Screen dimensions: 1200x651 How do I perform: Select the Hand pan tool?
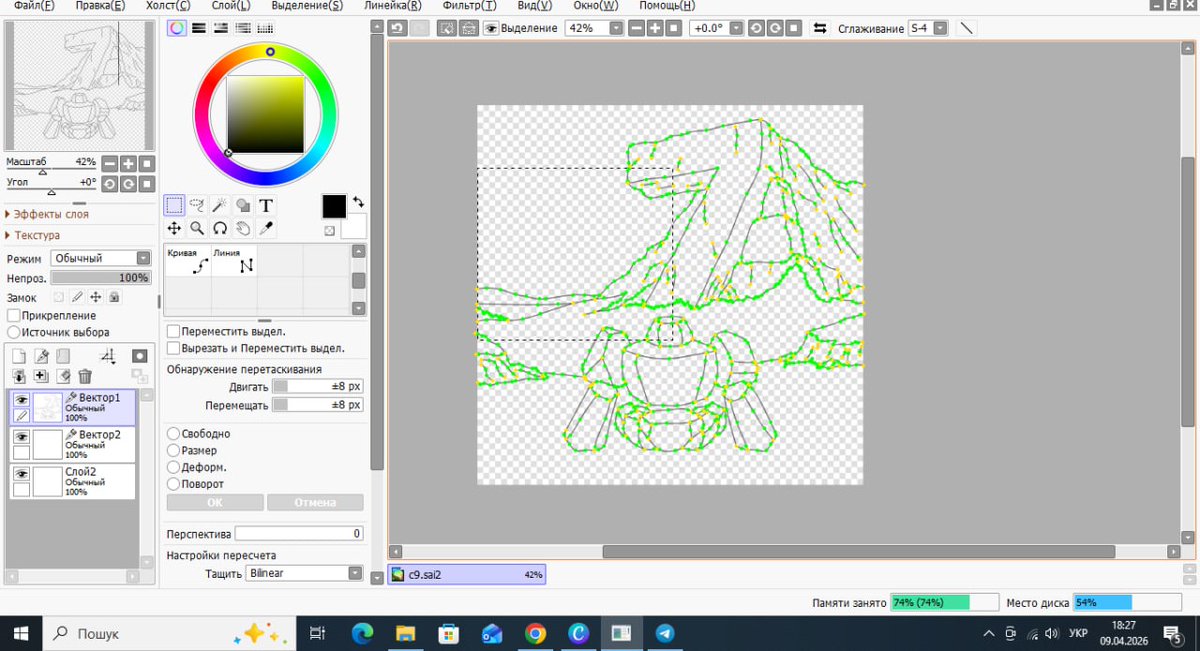click(x=243, y=229)
